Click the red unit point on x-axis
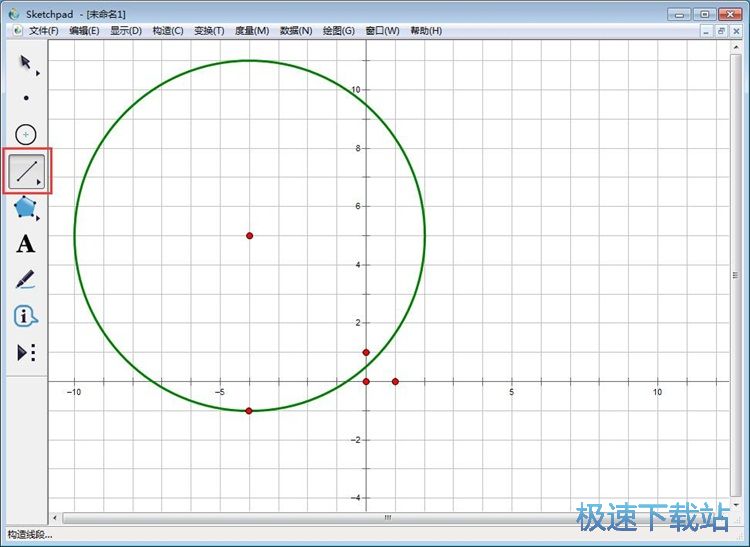This screenshot has width=750, height=547. [x=395, y=381]
